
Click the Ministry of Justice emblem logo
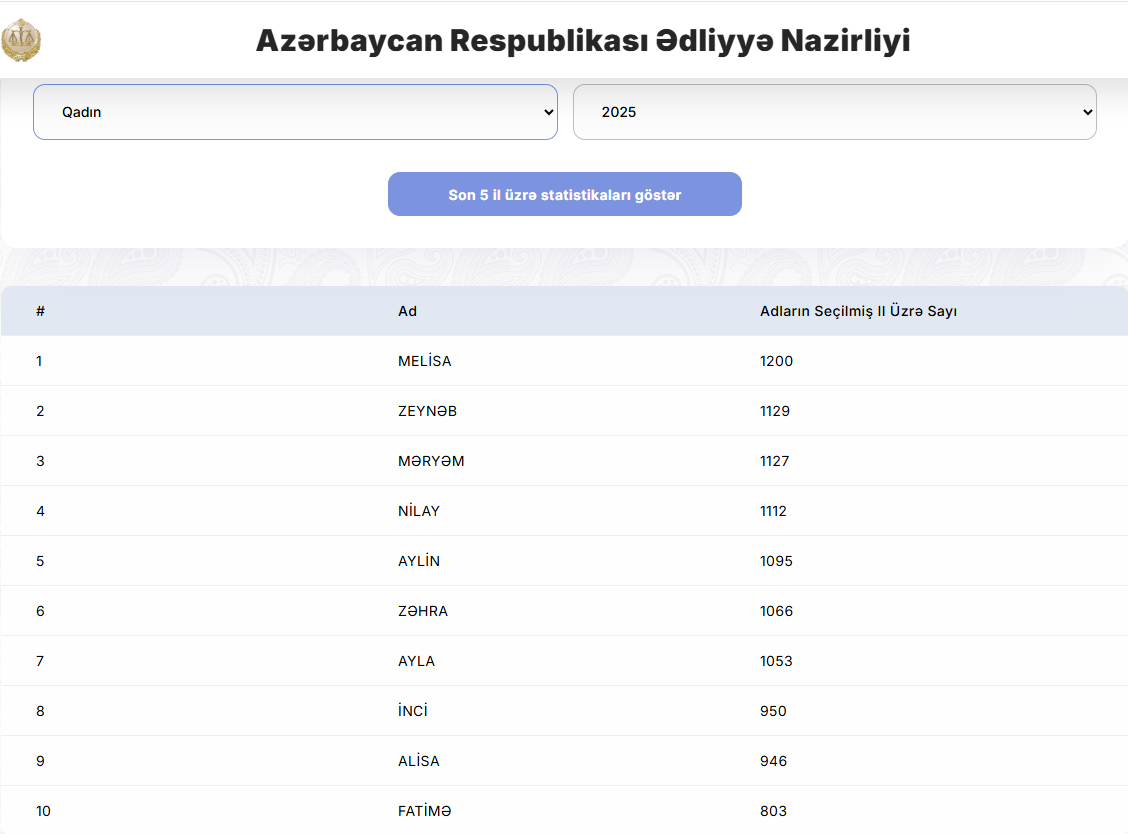(21, 40)
